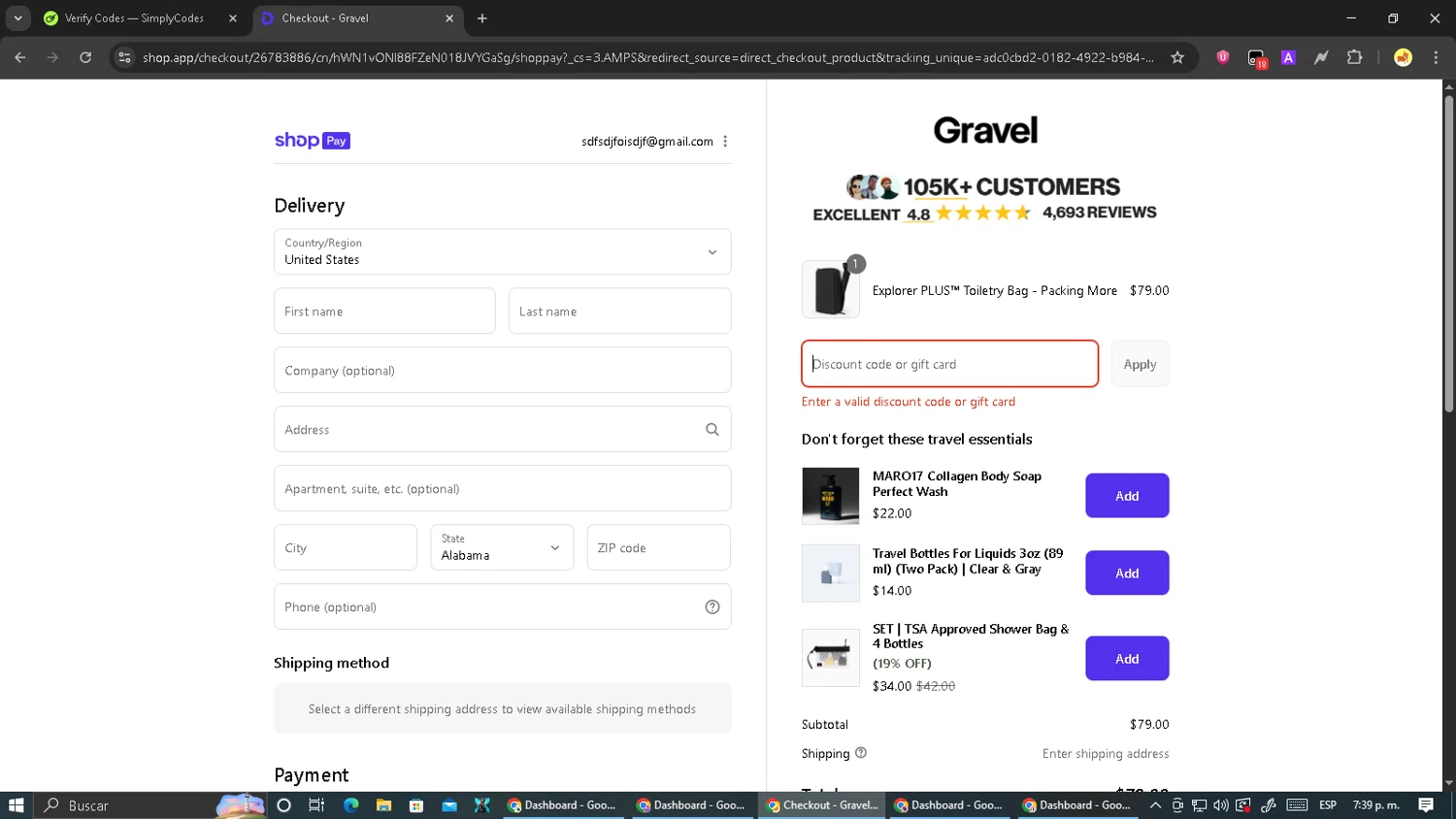Close the Checkout - Gravel tab
This screenshot has width=1456, height=819.
click(449, 18)
